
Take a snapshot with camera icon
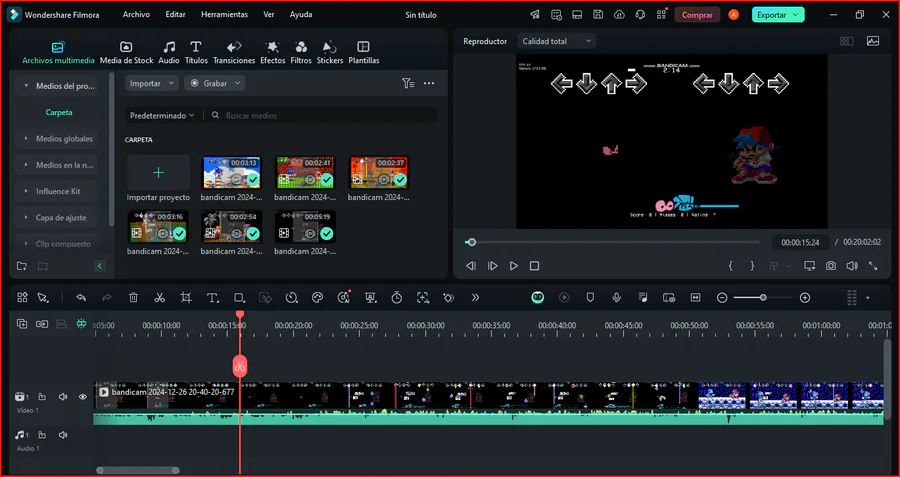(x=831, y=266)
